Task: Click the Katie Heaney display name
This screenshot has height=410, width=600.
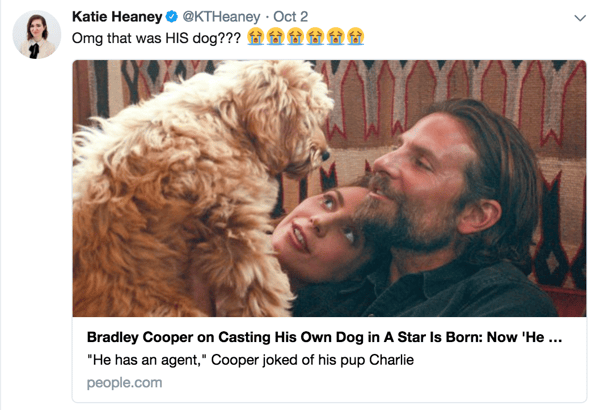Action: point(114,17)
